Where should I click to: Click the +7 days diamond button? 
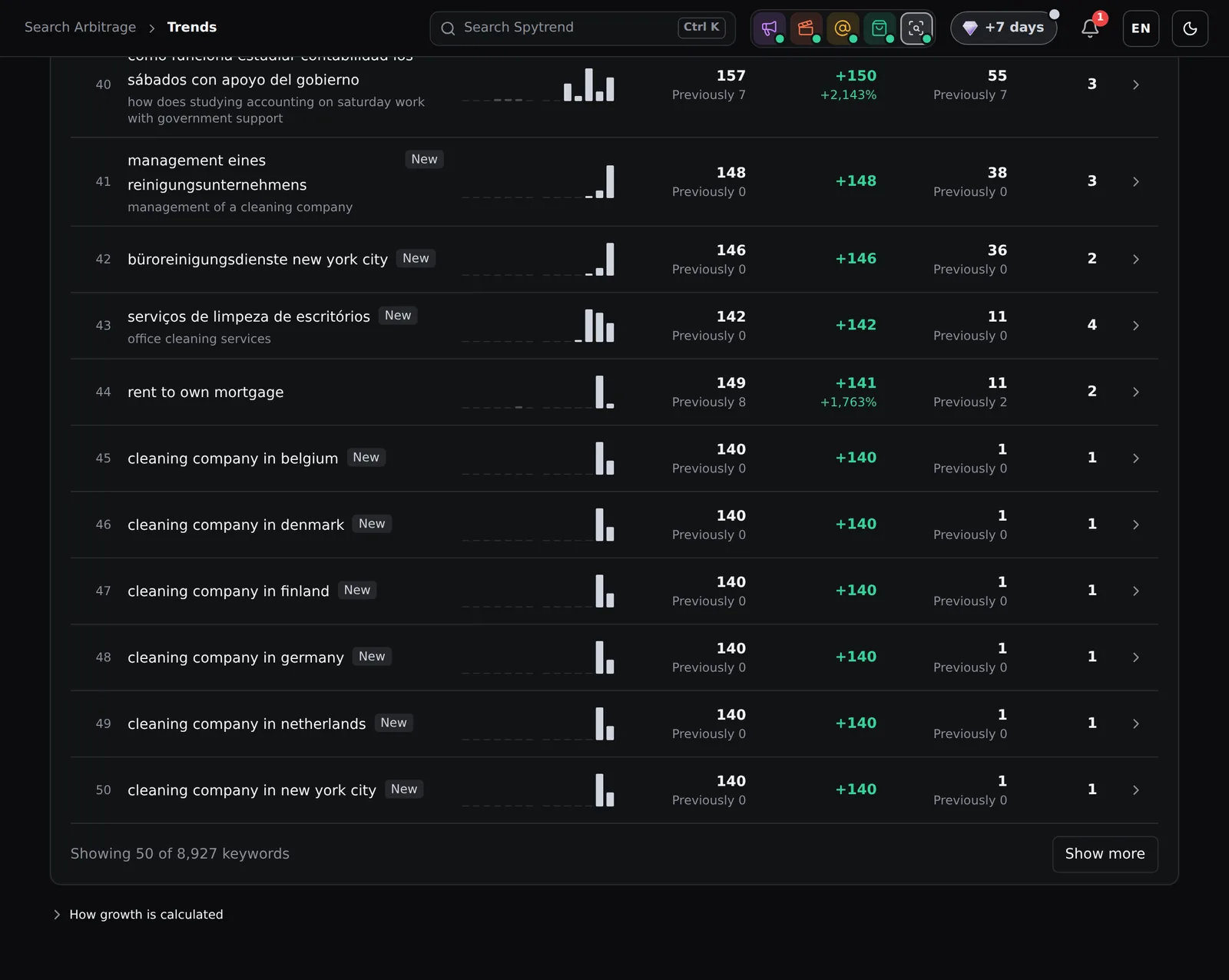[x=1004, y=28]
